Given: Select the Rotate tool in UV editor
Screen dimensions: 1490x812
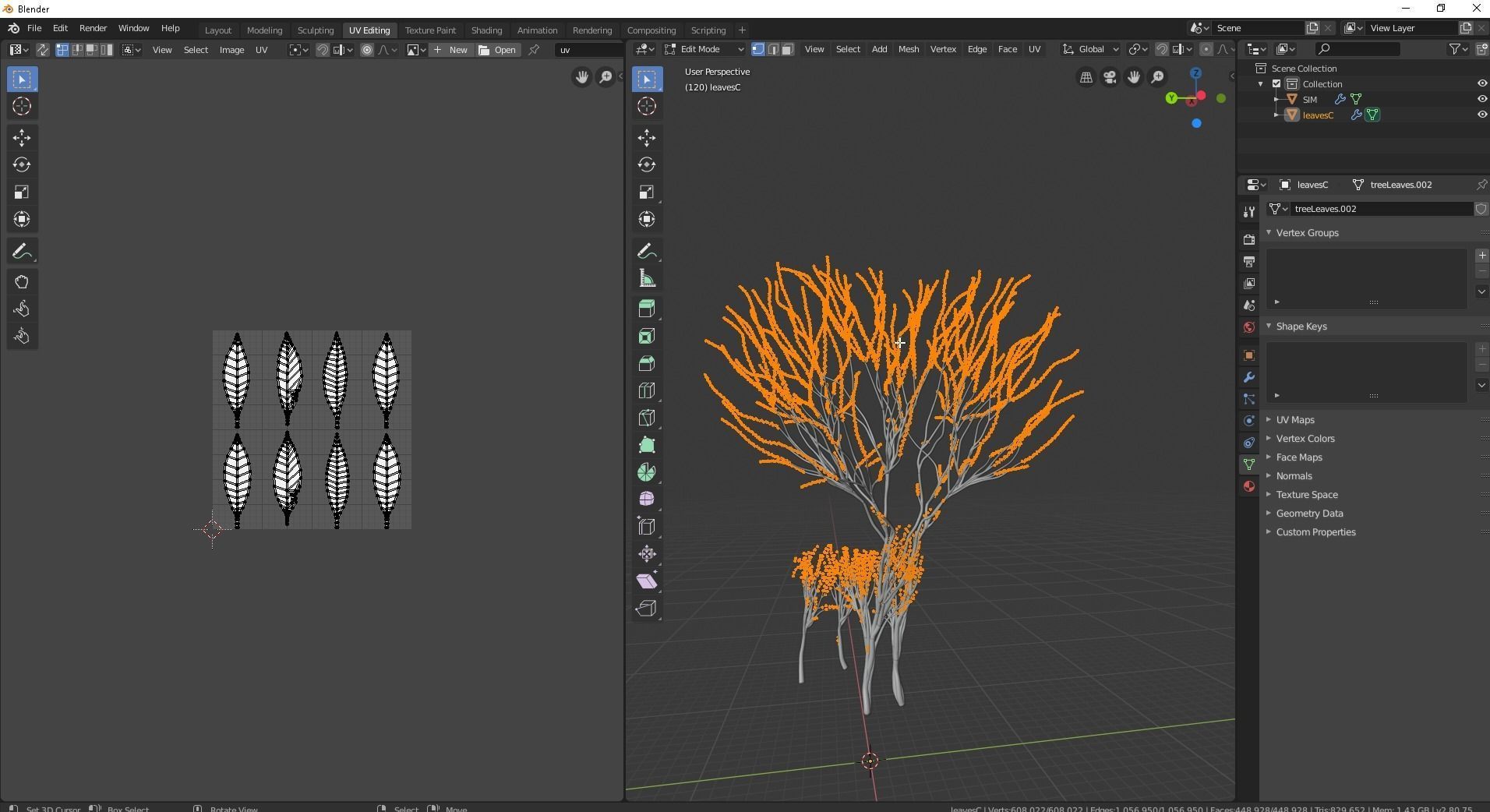Looking at the screenshot, I should (22, 165).
